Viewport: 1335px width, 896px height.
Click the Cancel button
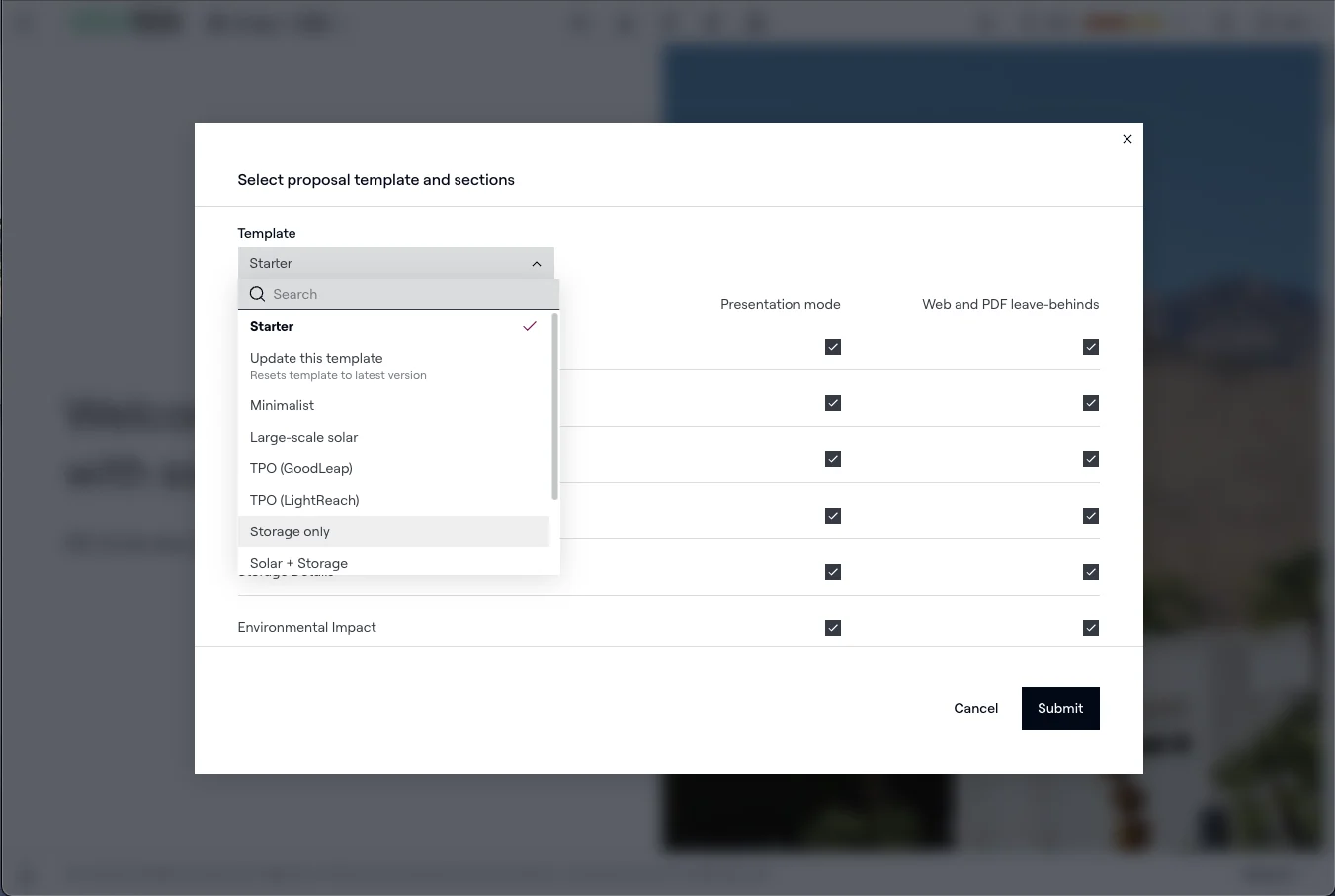tap(975, 708)
